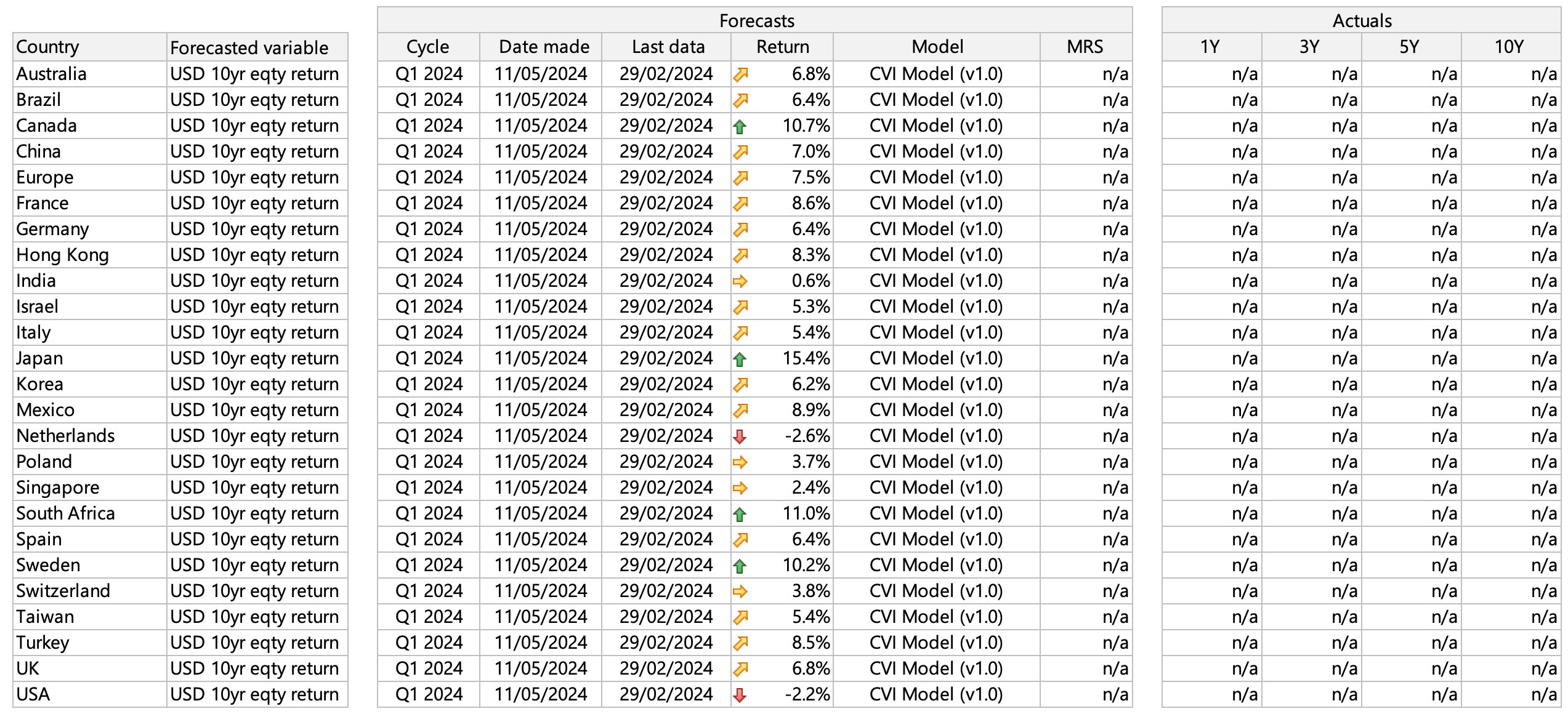
Task: Click the diagonal arrow in Turkey row
Action: click(x=740, y=643)
